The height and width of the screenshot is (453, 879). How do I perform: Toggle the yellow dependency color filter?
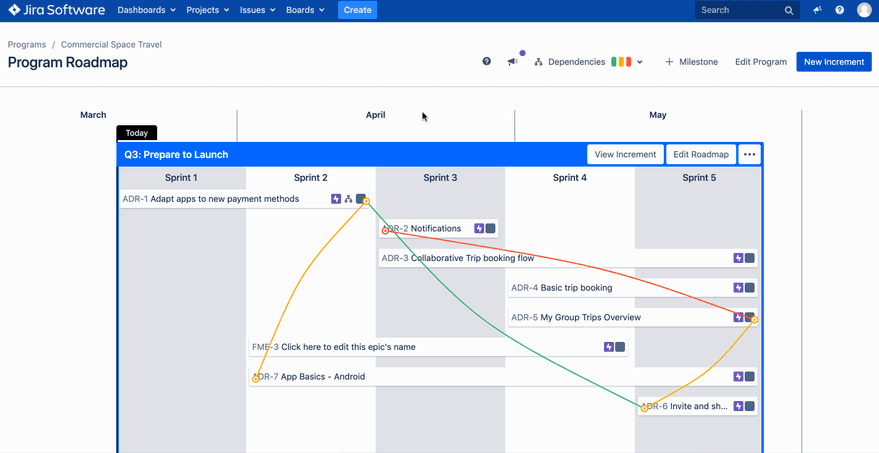pos(622,62)
